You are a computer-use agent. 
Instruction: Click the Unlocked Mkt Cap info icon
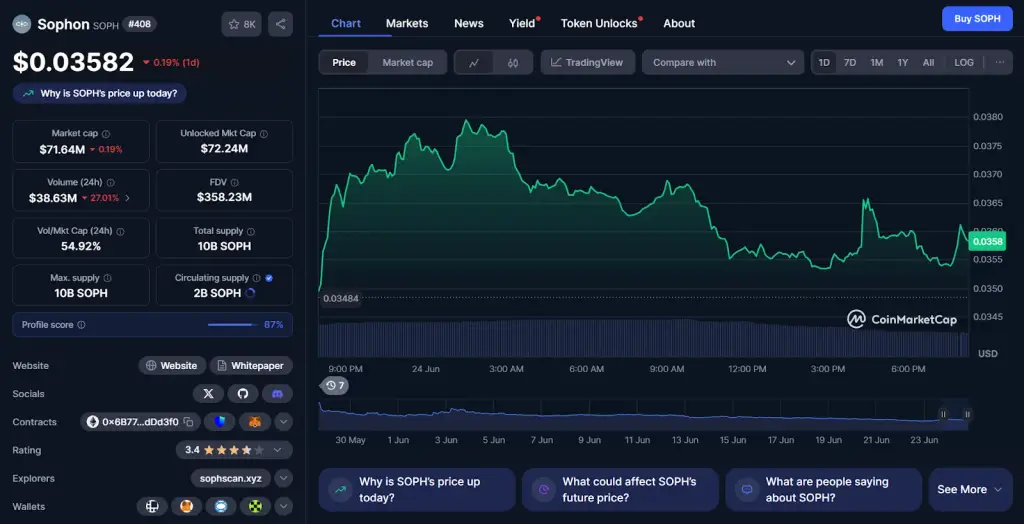264,133
